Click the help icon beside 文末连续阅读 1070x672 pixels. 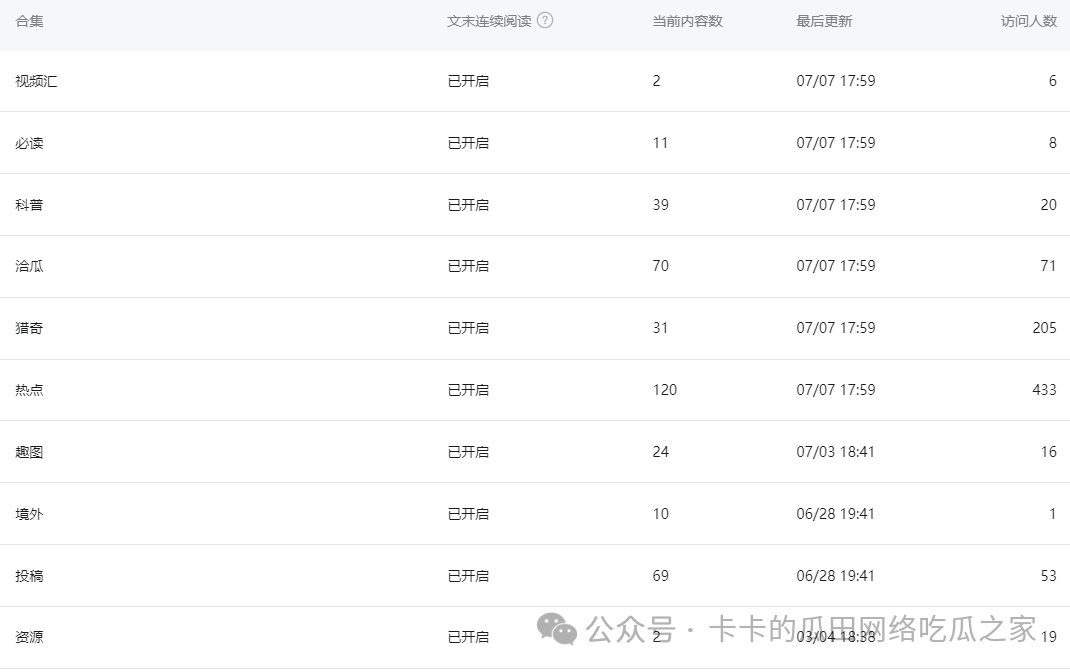545,21
